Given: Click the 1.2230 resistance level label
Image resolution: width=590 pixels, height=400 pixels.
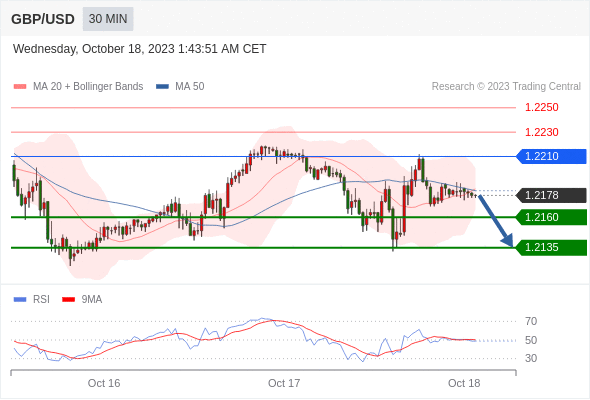Looking at the screenshot, I should pyautogui.click(x=541, y=132).
